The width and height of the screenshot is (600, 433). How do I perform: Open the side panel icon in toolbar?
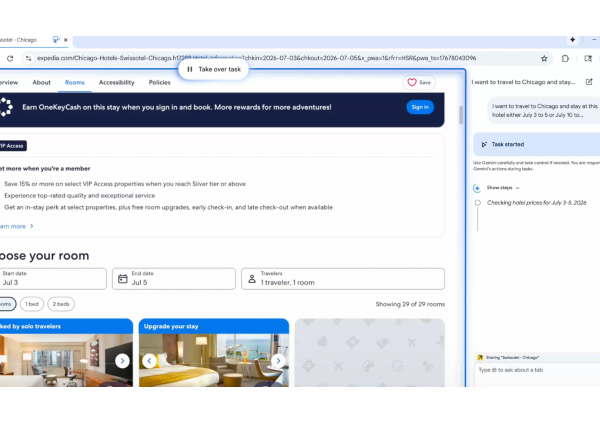pos(588,59)
